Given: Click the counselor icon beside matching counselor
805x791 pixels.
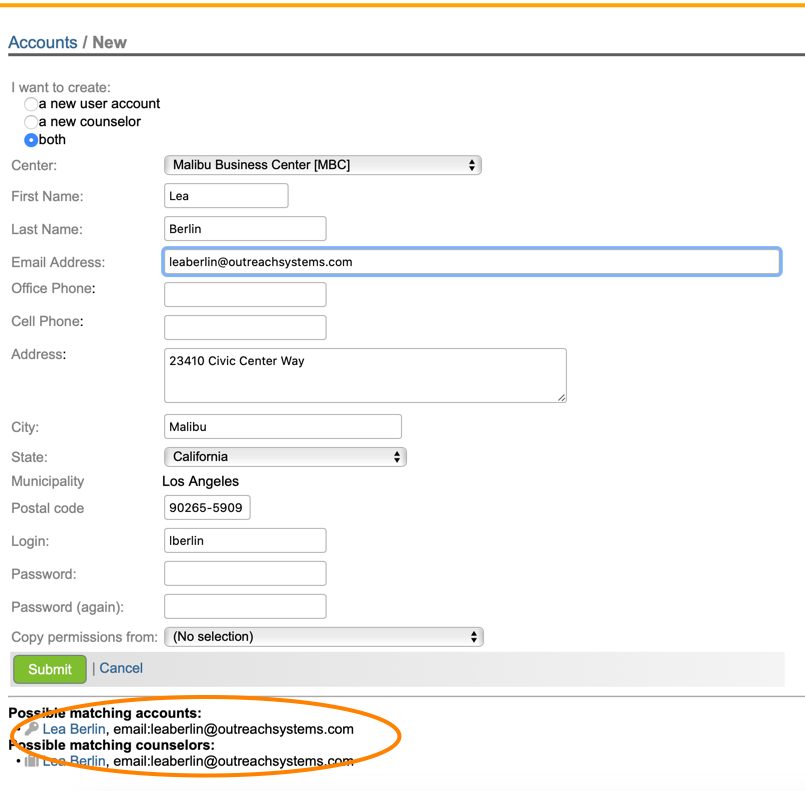Looking at the screenshot, I should (32, 761).
